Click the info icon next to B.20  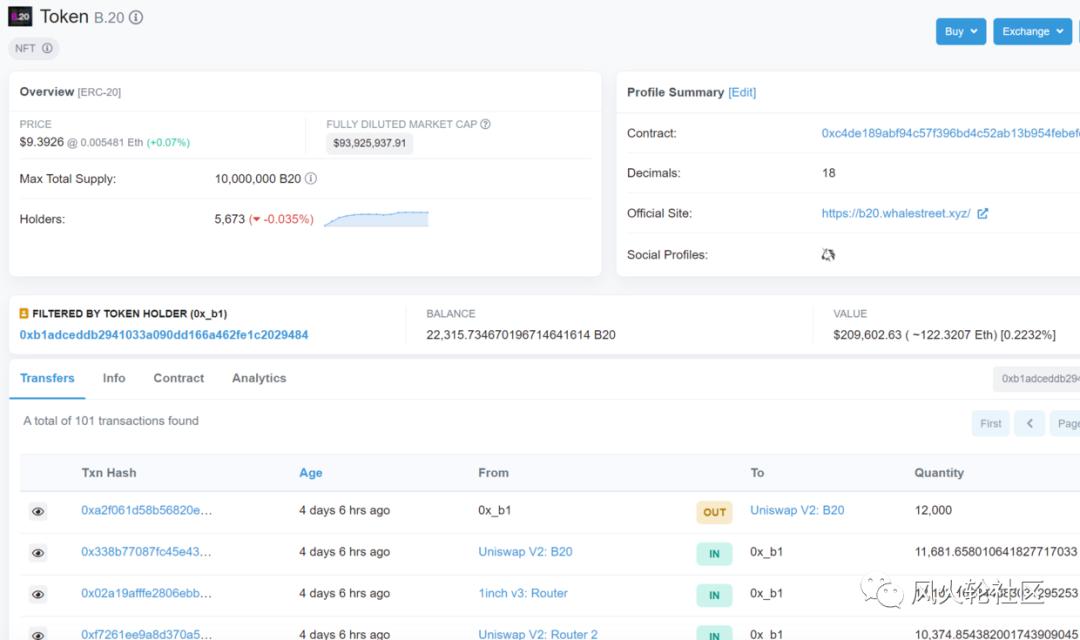point(136,17)
